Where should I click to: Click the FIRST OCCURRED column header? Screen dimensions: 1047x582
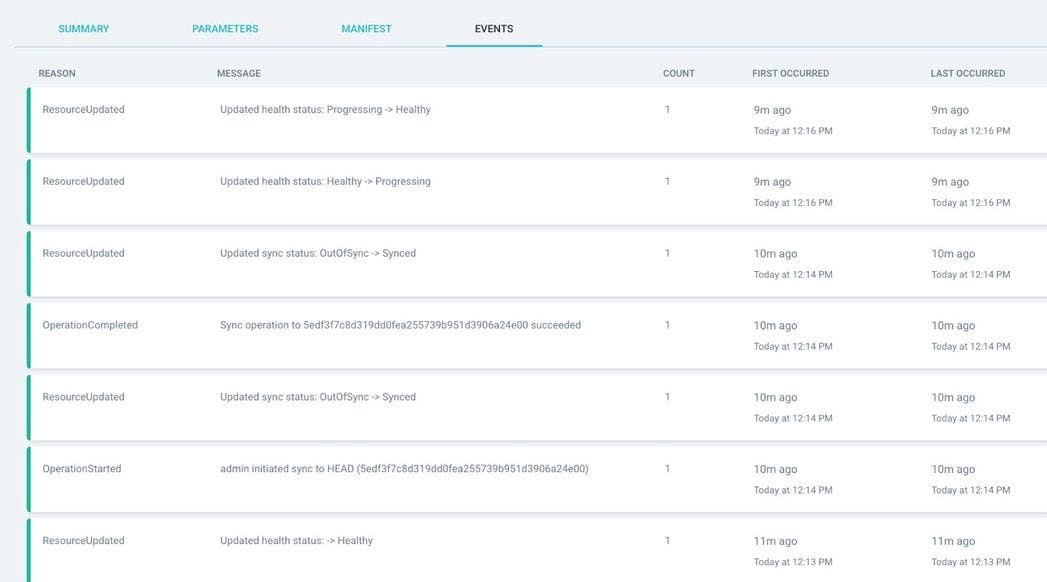pos(789,72)
